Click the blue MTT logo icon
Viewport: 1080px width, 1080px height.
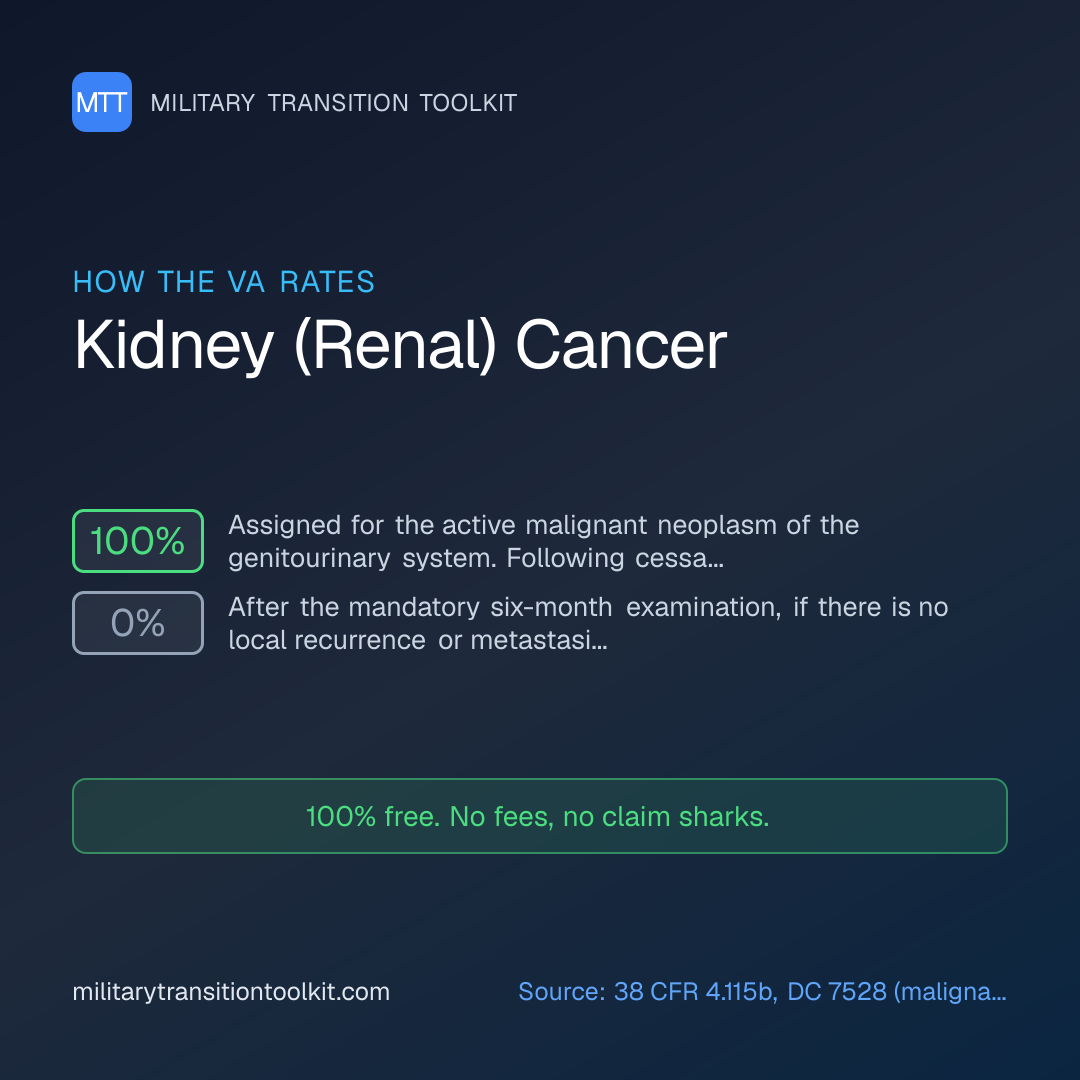click(x=102, y=102)
